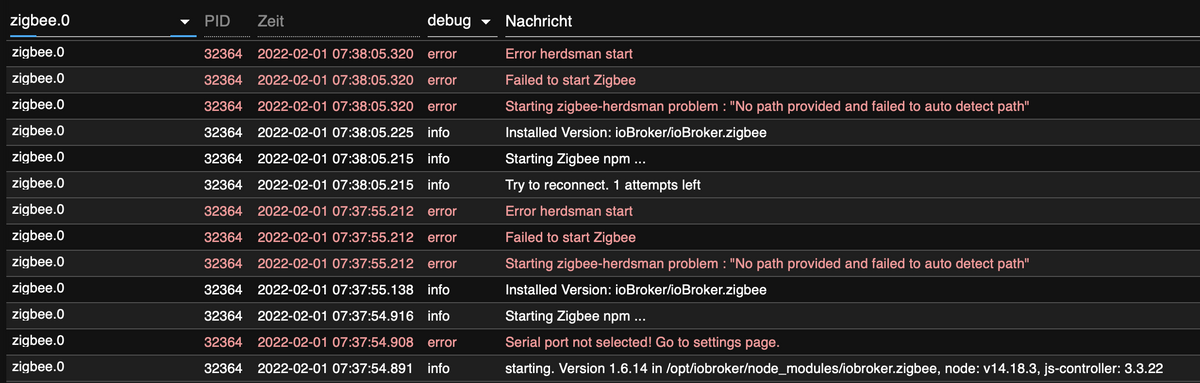Screen dimensions: 1200x383
Task: Click the zigbee.0 filter input field text
Action: [40, 21]
